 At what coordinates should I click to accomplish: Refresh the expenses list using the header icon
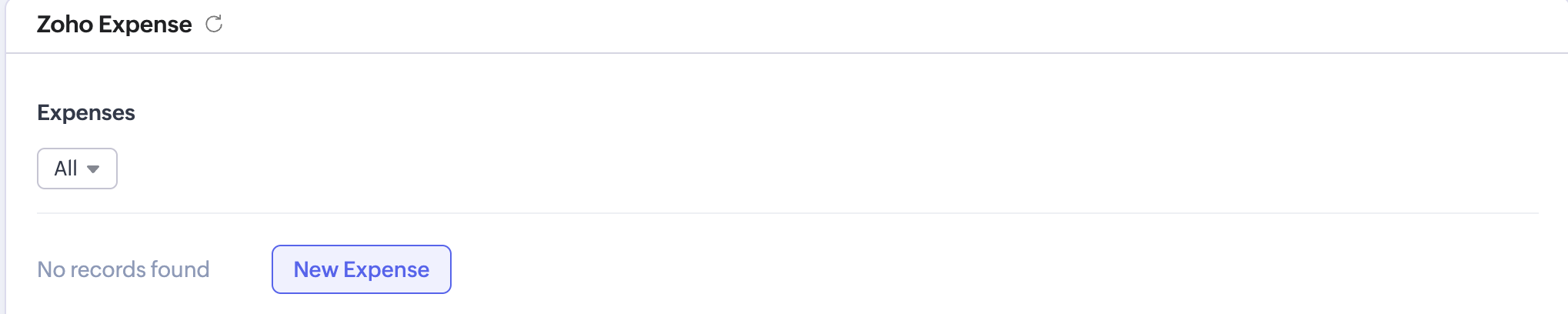click(214, 25)
